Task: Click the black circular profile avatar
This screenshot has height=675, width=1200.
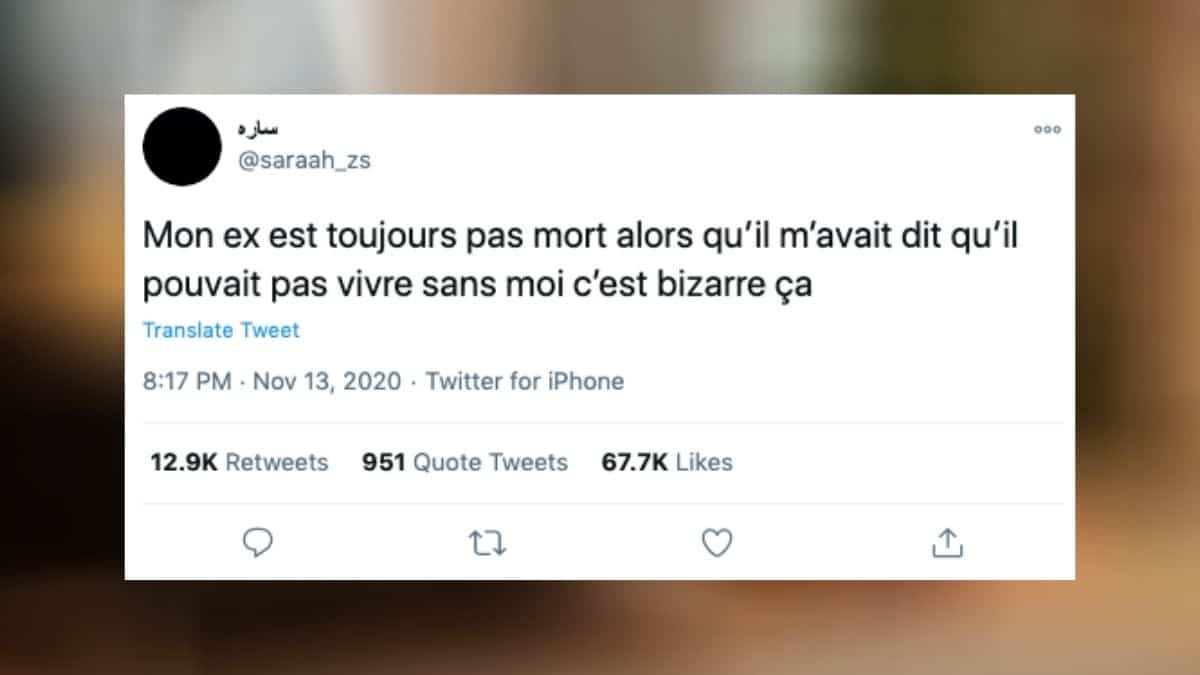Action: [x=182, y=146]
